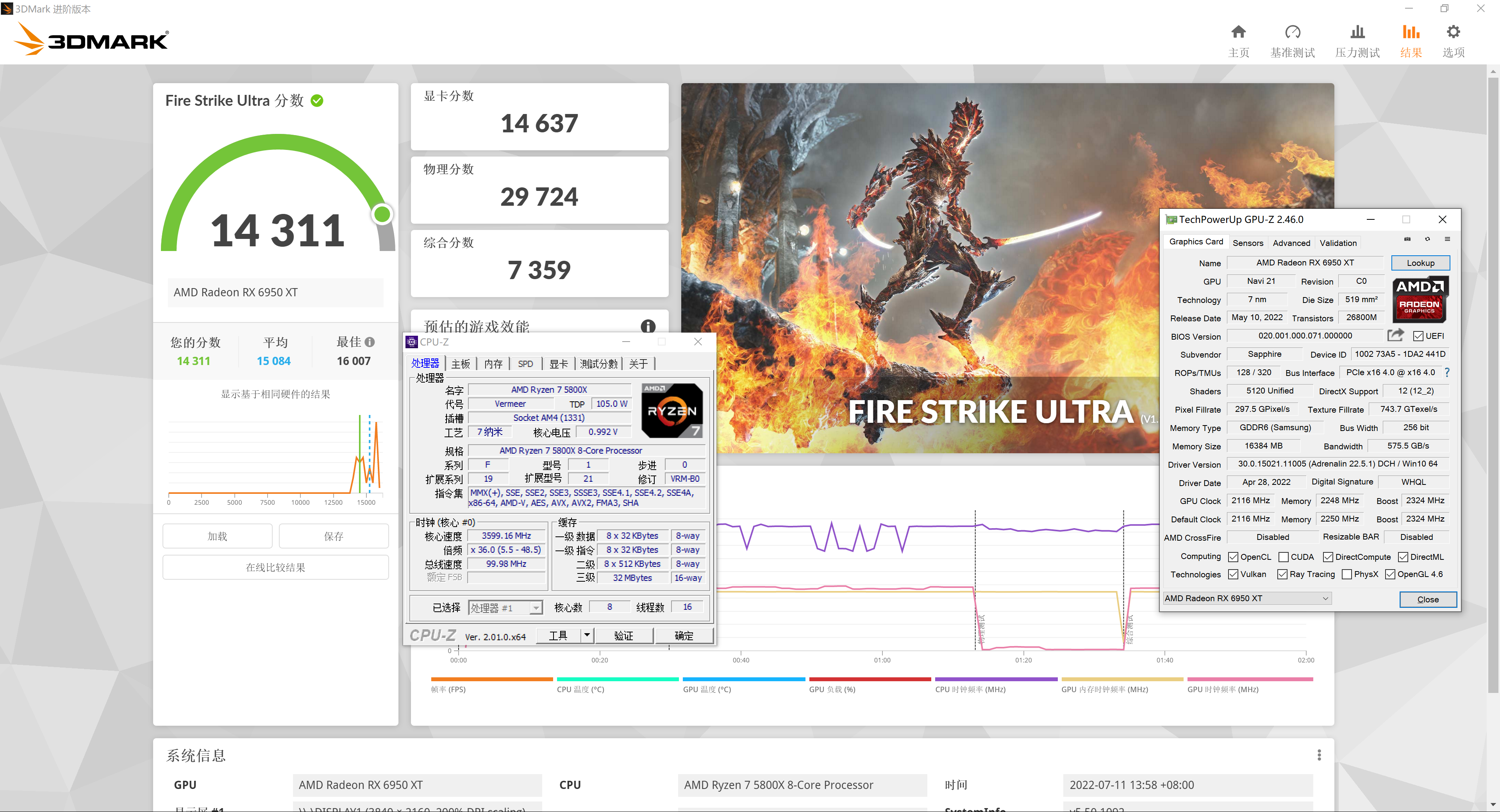This screenshot has height=812, width=1500.
Task: Click the 3DMark logo
Action: pyautogui.click(x=91, y=39)
